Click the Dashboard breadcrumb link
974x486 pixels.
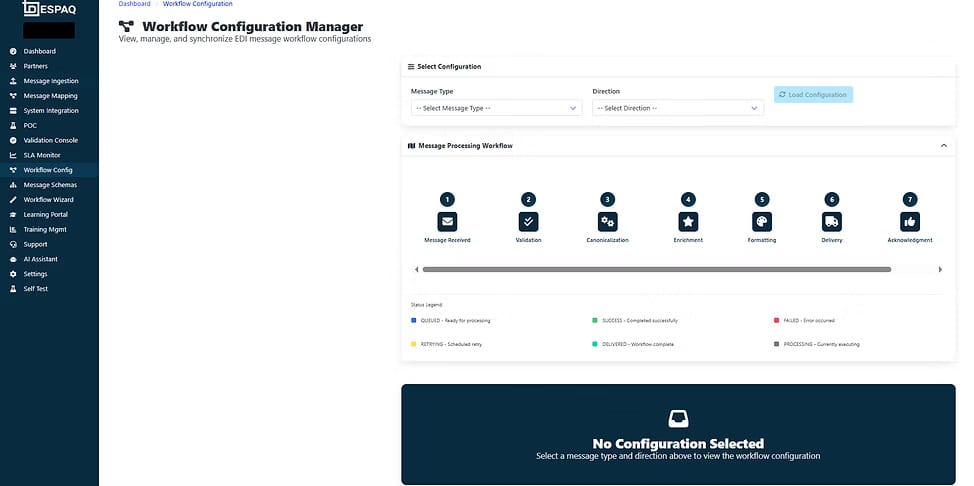[134, 4]
